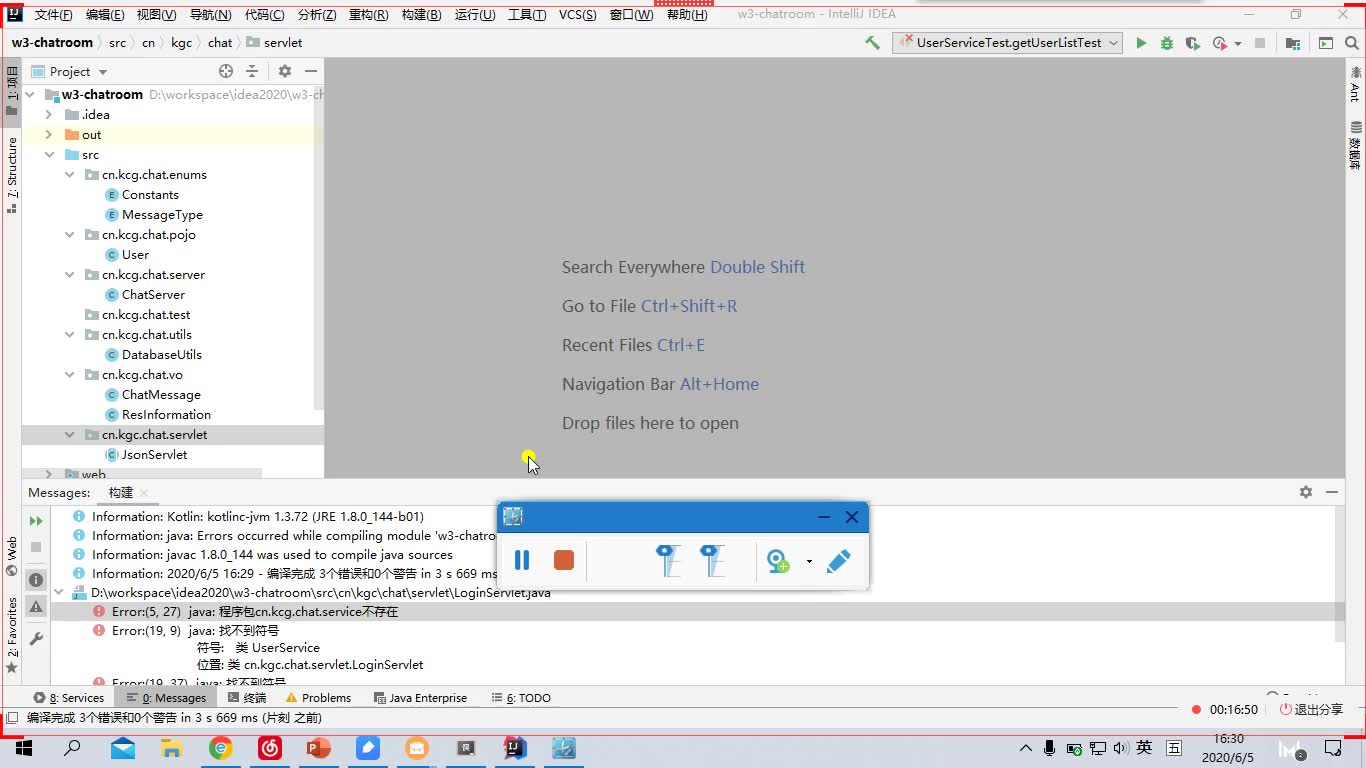Expand the web folder
This screenshot has width=1366, height=768.
(x=47, y=474)
